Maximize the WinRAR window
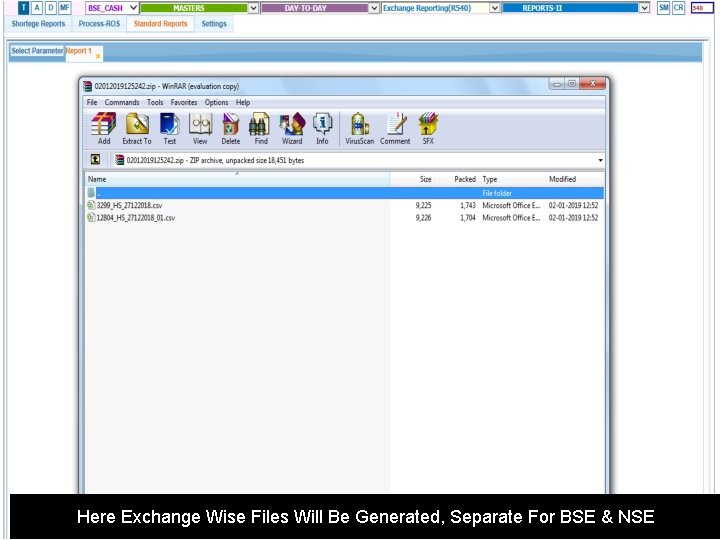The image size is (720, 540). [x=572, y=84]
